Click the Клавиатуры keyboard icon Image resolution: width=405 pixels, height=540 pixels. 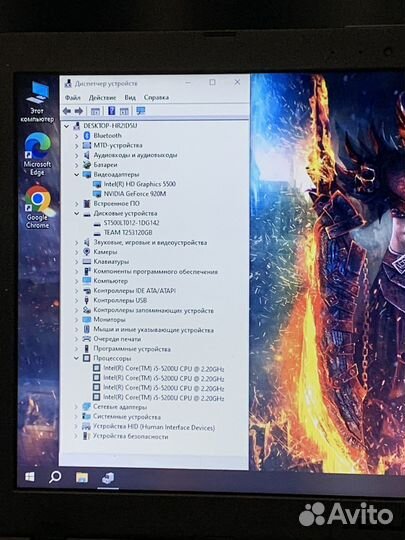click(87, 262)
